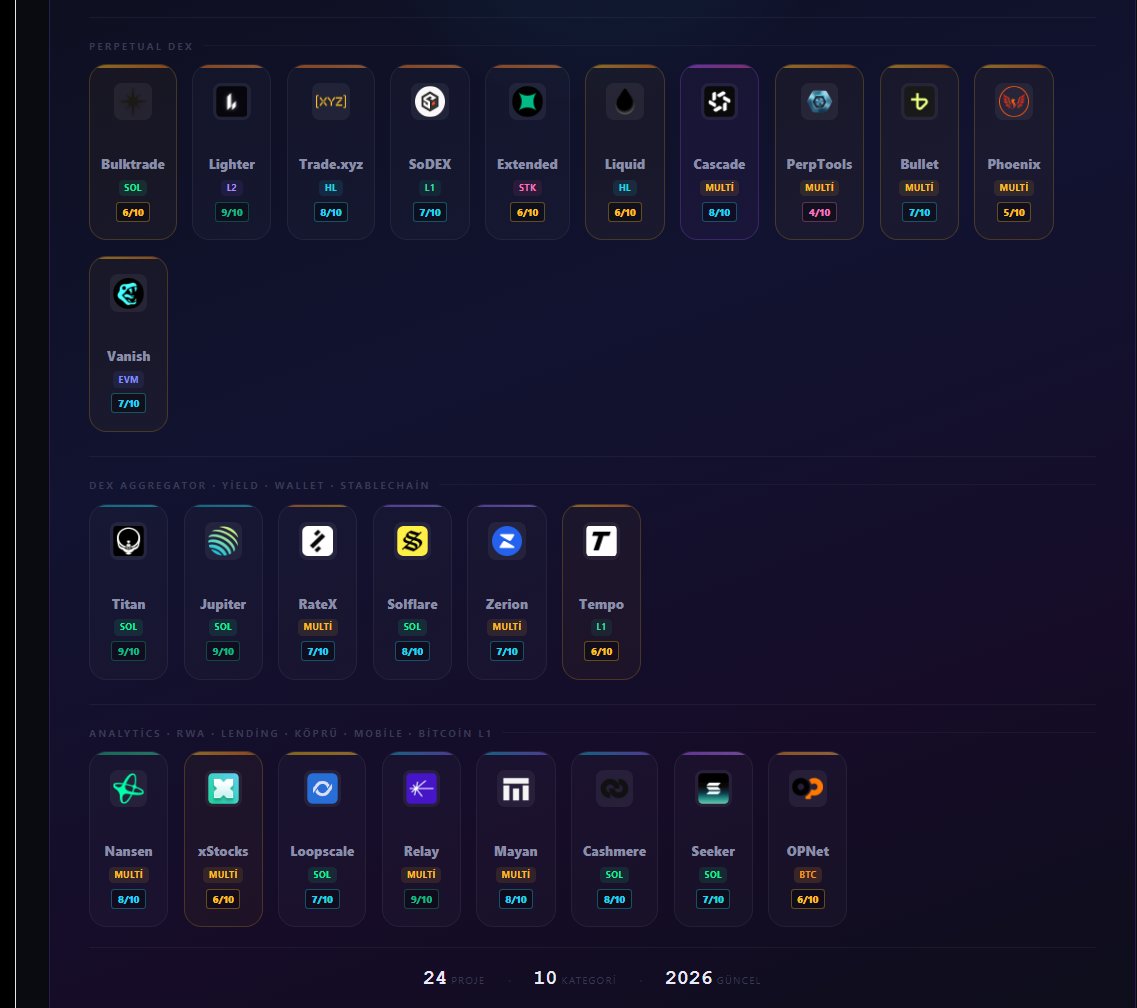
Task: Click the HL tag on Trade.xyz
Action: tap(331, 188)
